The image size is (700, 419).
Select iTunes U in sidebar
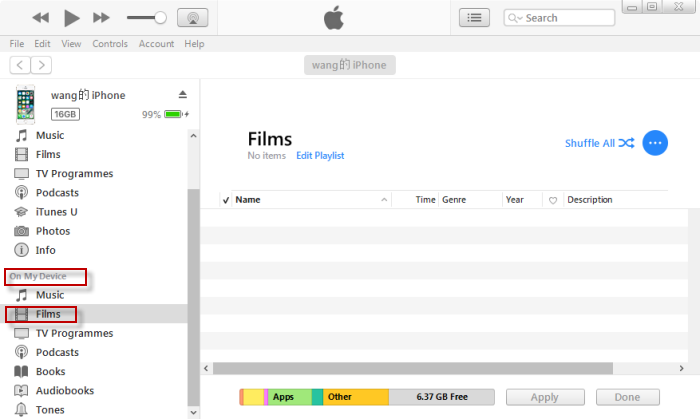pos(56,212)
